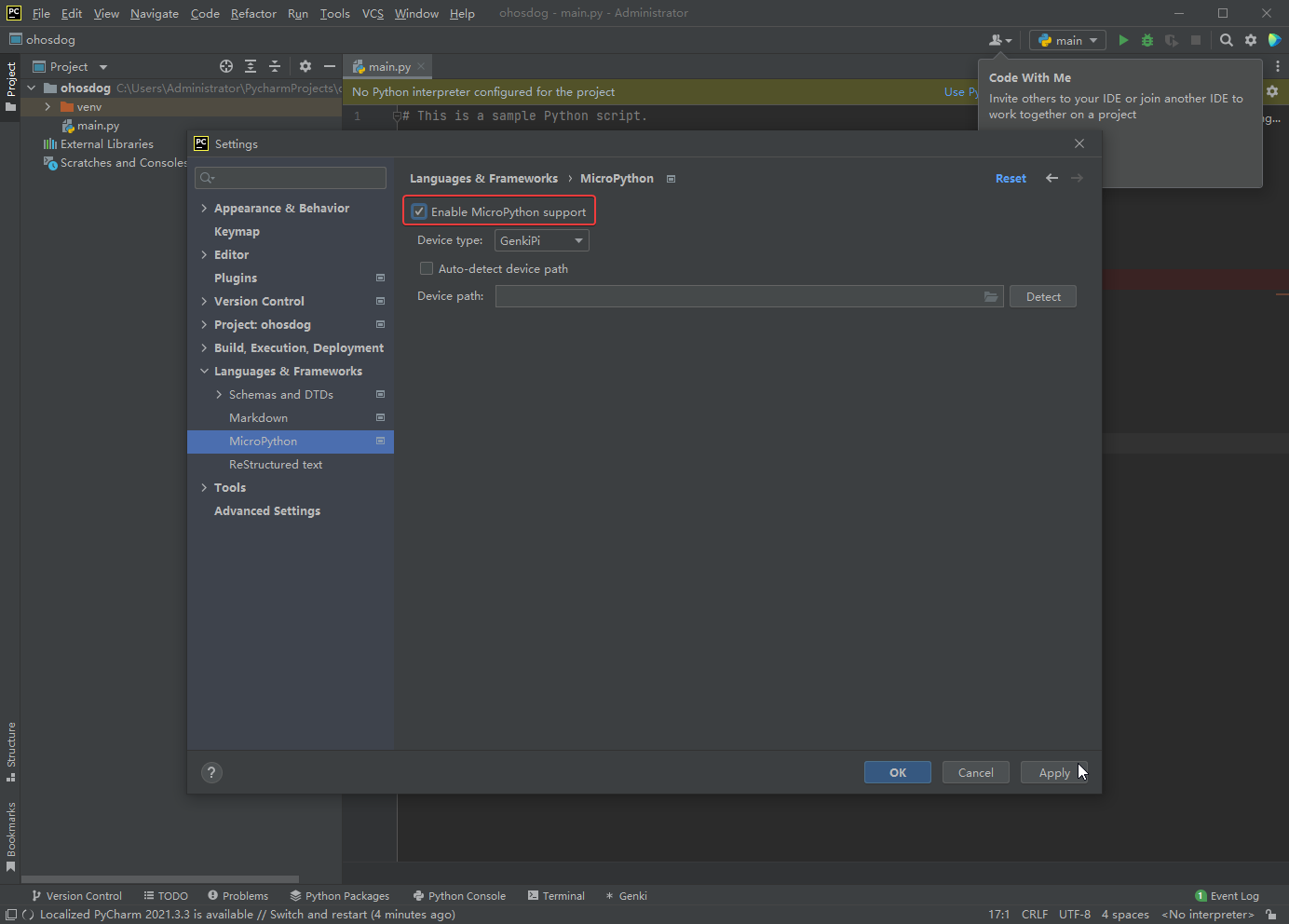Start debugging with the bug icon
The height and width of the screenshot is (924, 1289).
(1147, 40)
